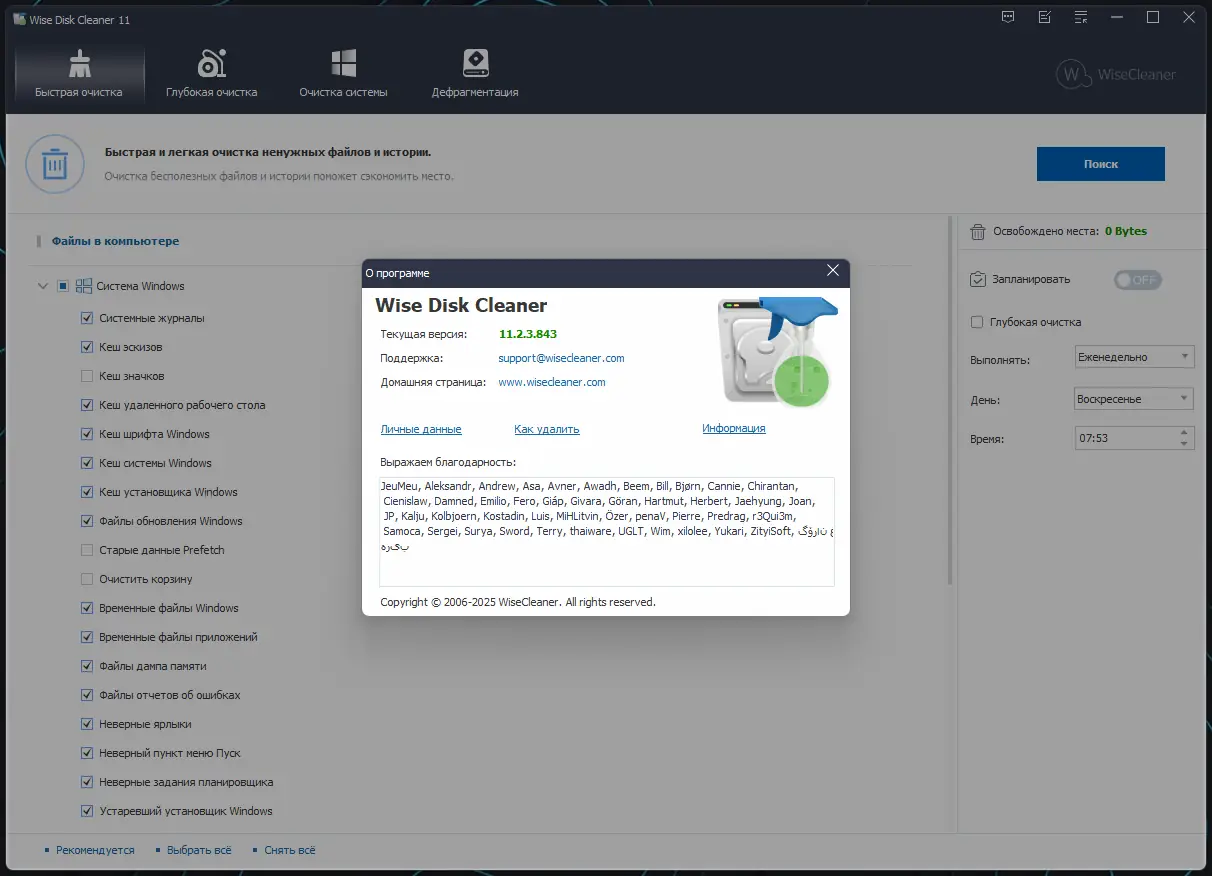Check Старые данные Prefetch
1212x876 pixels.
click(x=87, y=550)
